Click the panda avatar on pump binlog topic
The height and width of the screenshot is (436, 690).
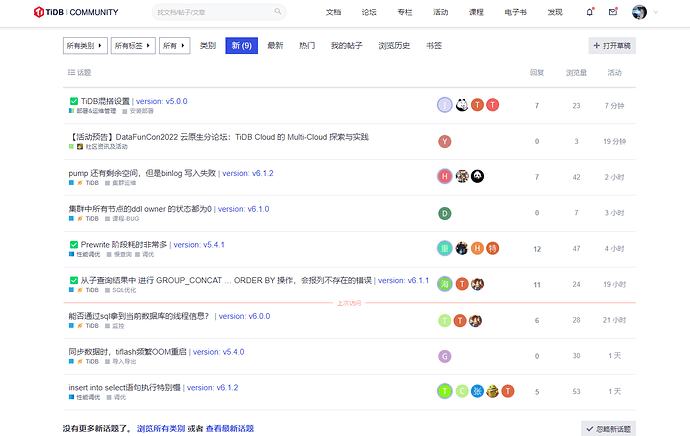477,176
